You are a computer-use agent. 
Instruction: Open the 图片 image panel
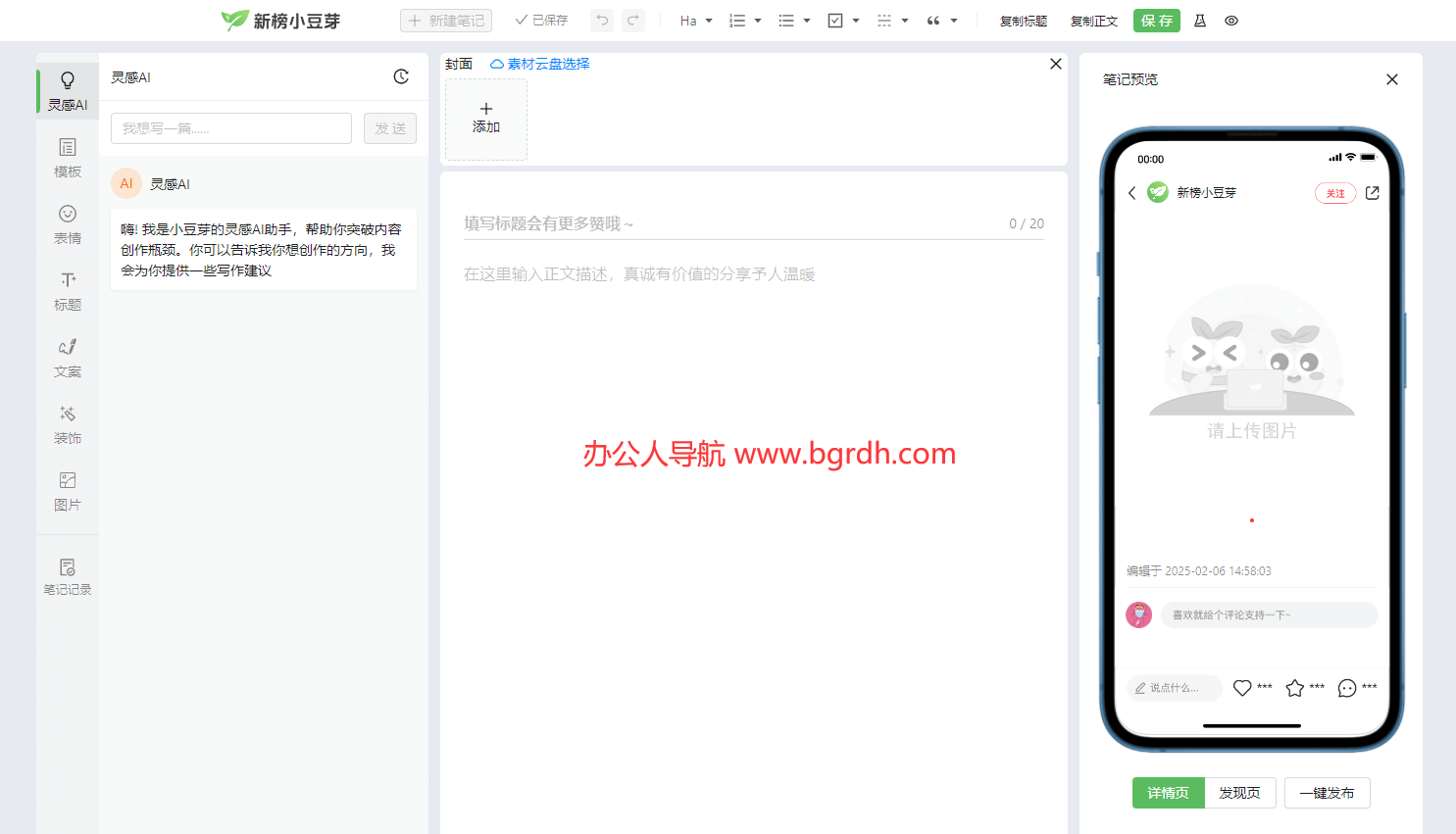coord(67,490)
